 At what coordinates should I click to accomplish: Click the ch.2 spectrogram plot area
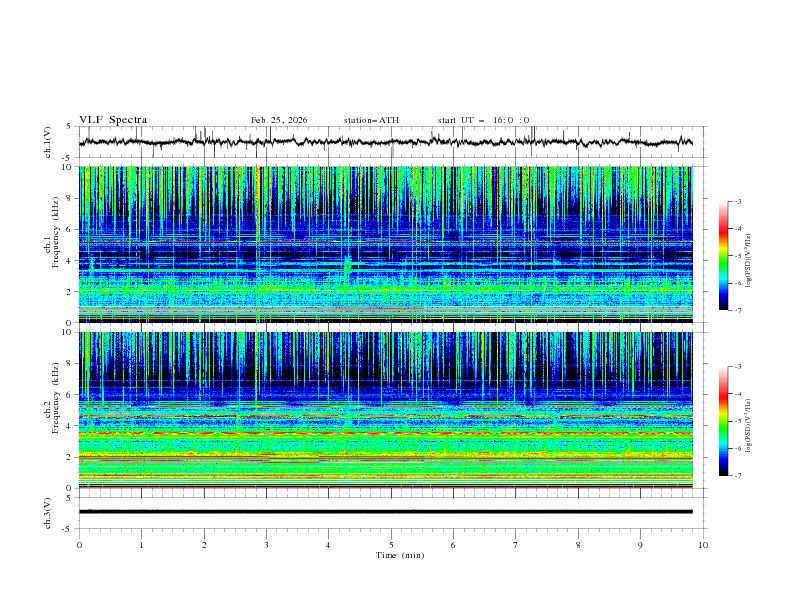386,410
